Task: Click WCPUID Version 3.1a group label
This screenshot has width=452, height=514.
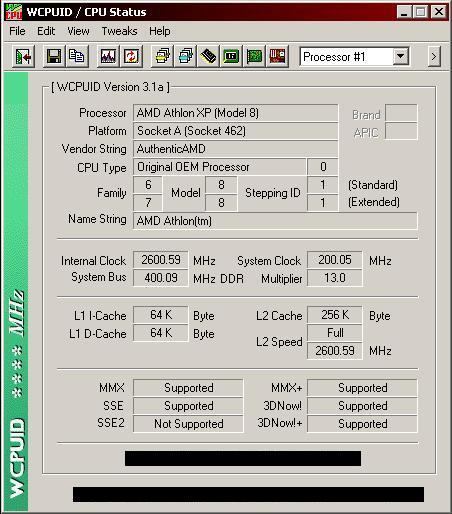Action: [110, 87]
